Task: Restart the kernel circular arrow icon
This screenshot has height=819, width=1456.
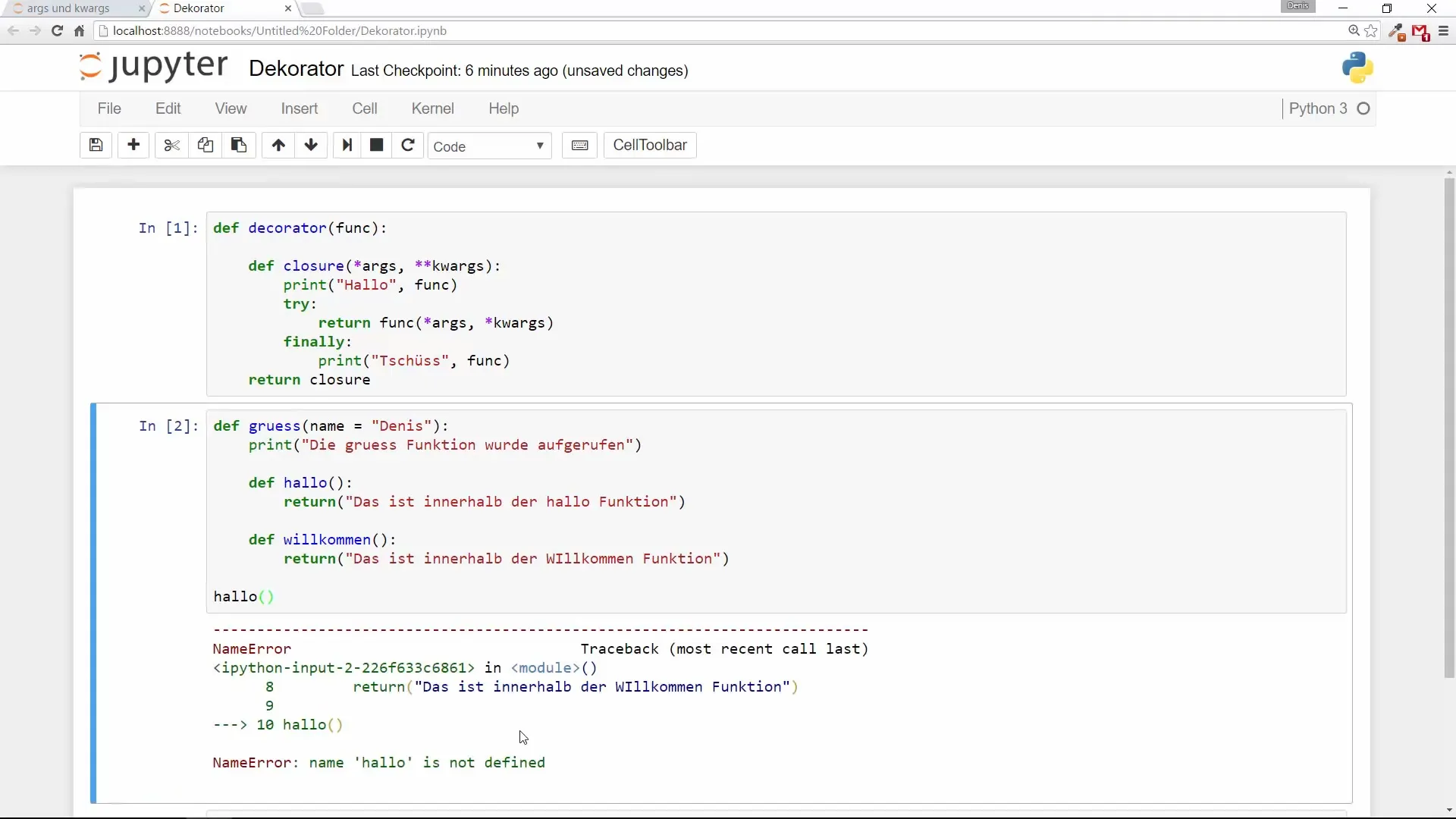Action: (x=408, y=146)
